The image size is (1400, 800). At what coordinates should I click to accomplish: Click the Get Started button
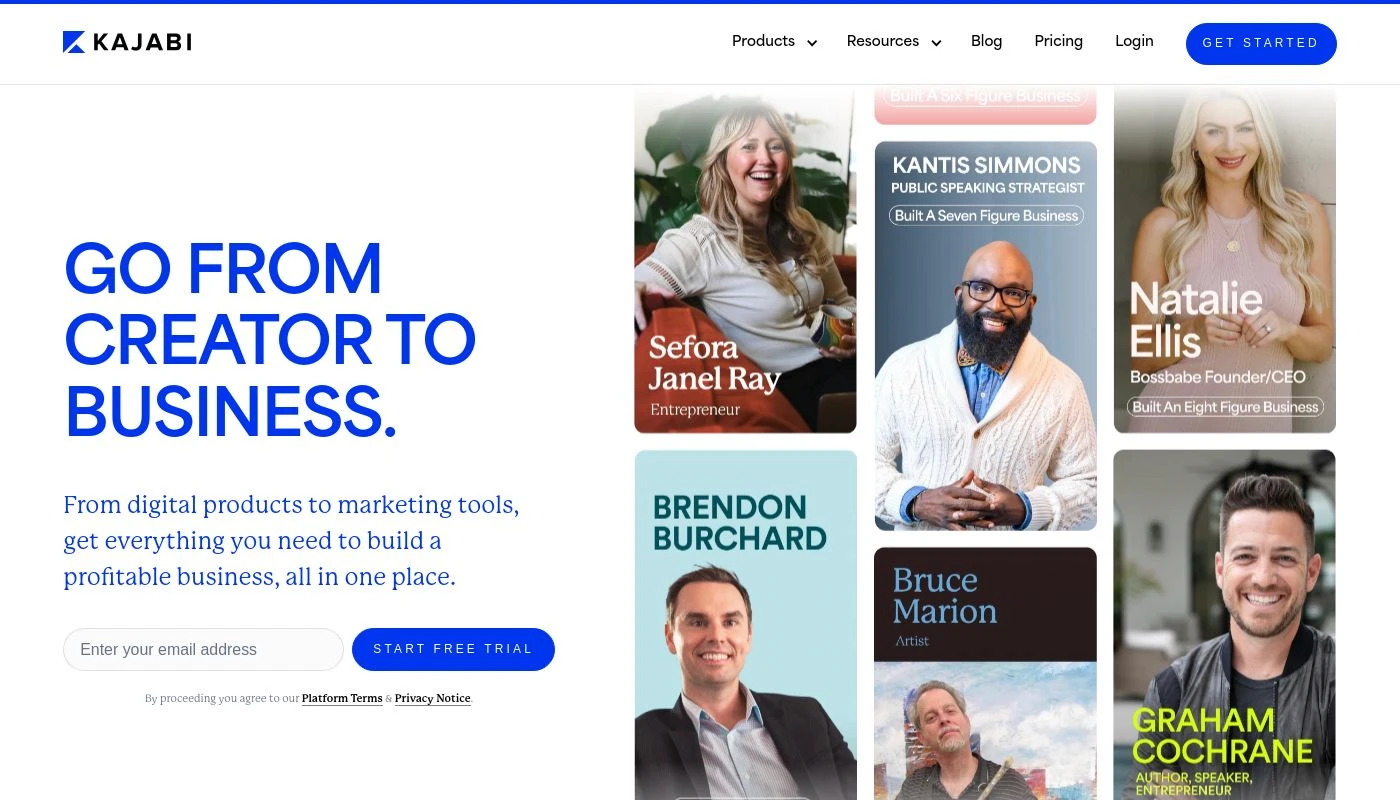click(x=1261, y=43)
